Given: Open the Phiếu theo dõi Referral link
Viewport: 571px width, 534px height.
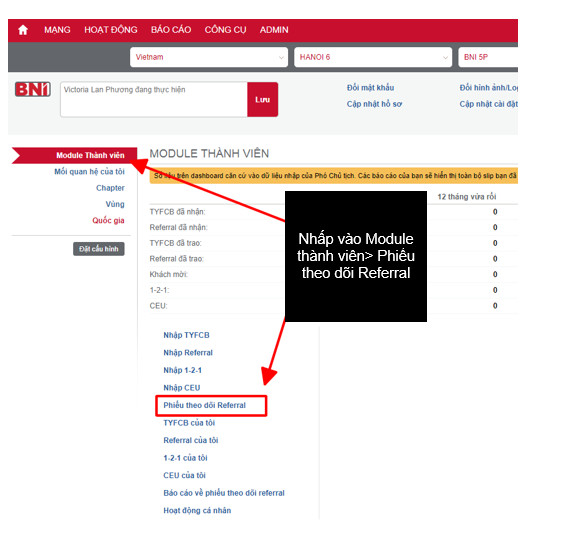Looking at the screenshot, I should click(x=204, y=405).
